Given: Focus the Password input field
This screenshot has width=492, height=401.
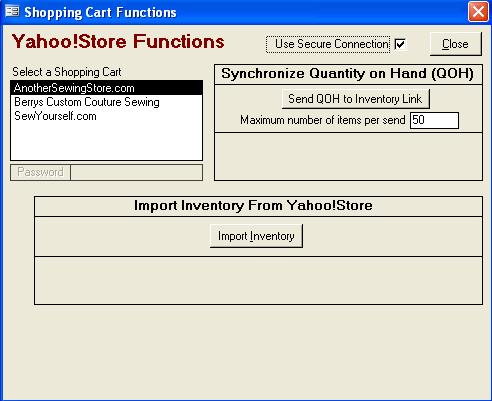Looking at the screenshot, I should click(137, 172).
